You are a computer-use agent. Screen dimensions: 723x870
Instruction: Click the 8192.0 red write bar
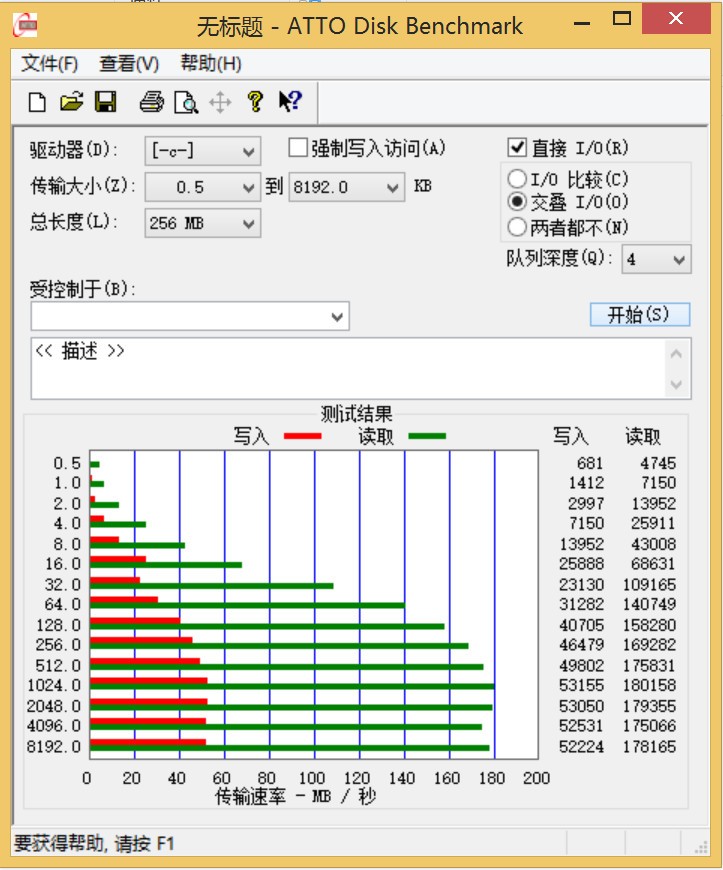coord(148,742)
